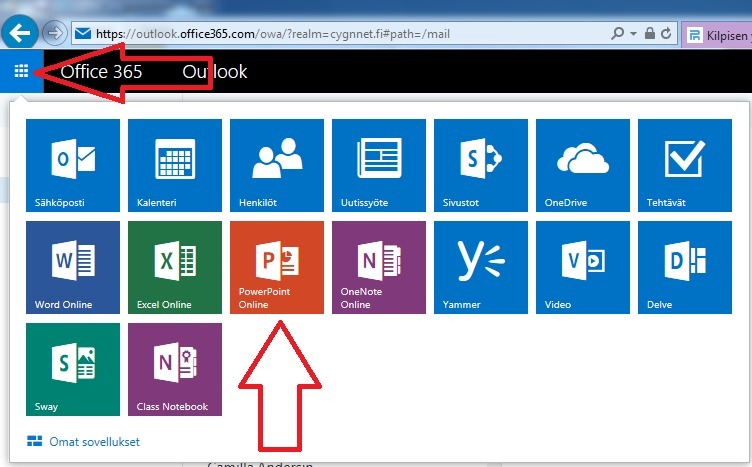Open the Tehtävät tasks tile
Screen dimensions: 752x467
click(685, 165)
